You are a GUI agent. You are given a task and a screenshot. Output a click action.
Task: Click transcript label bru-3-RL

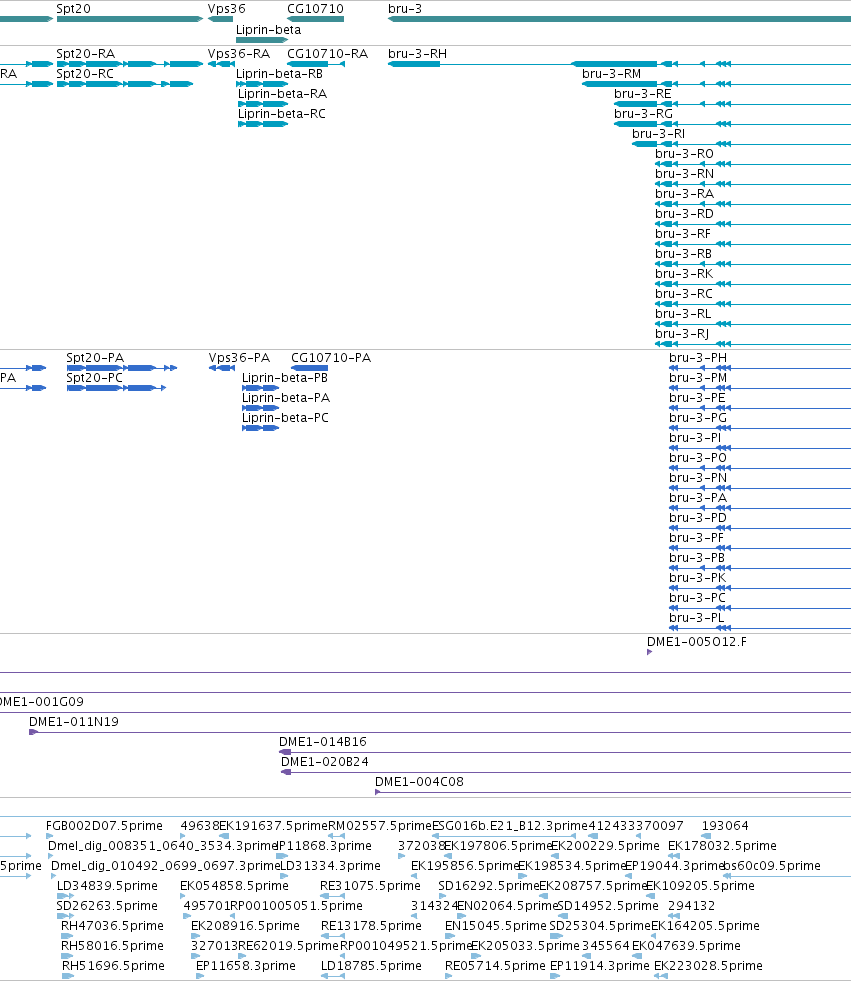click(x=683, y=314)
